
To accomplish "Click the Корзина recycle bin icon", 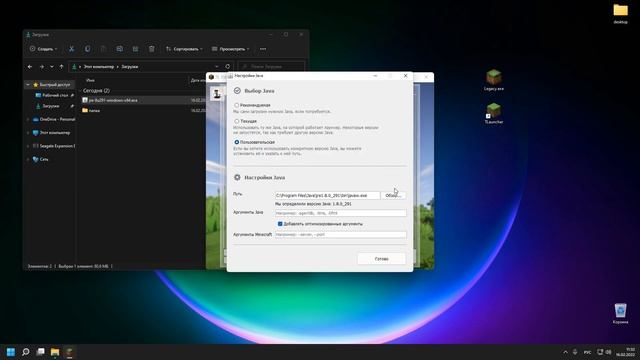I will (620, 313).
